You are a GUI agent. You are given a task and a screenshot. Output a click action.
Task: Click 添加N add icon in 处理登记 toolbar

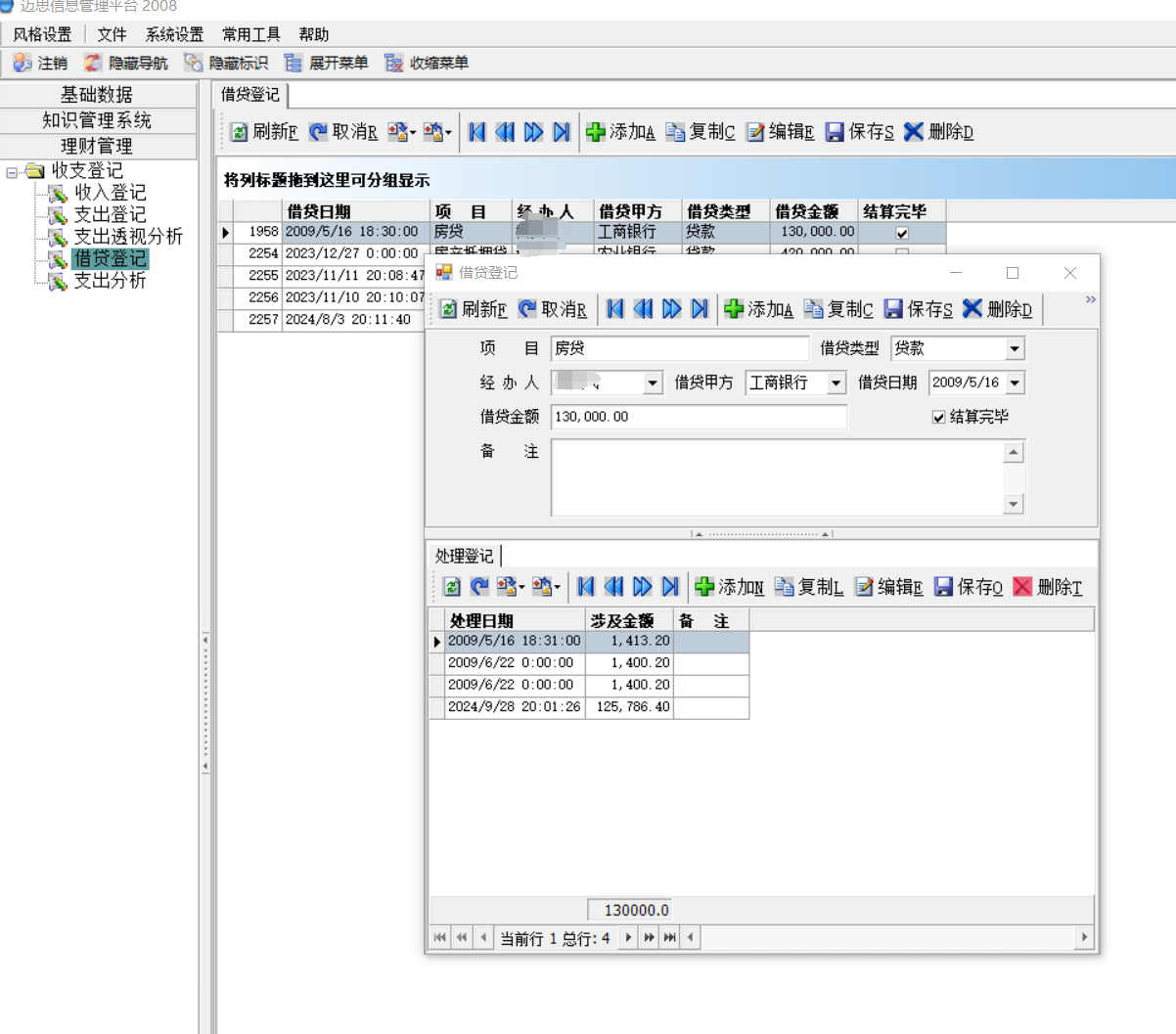coord(704,587)
